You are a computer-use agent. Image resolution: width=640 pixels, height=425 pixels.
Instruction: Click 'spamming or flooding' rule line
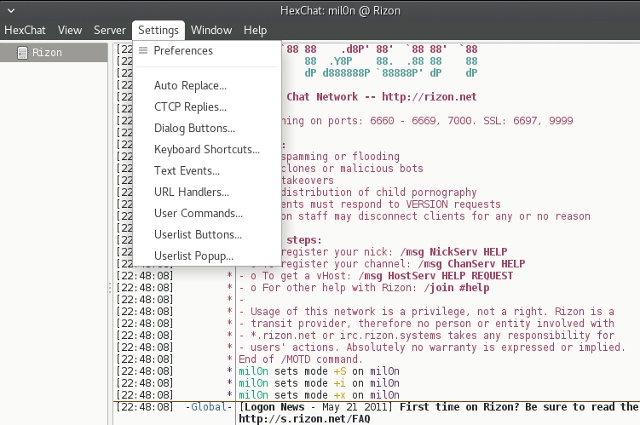[340, 157]
